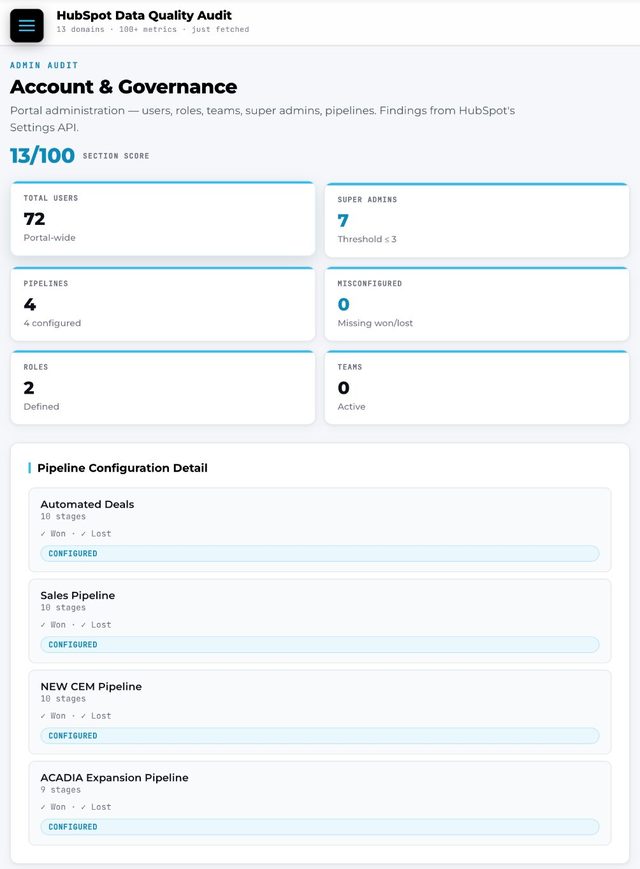640x869 pixels.
Task: Click Won/Lost status under Sales Pipeline
Action: (x=76, y=625)
